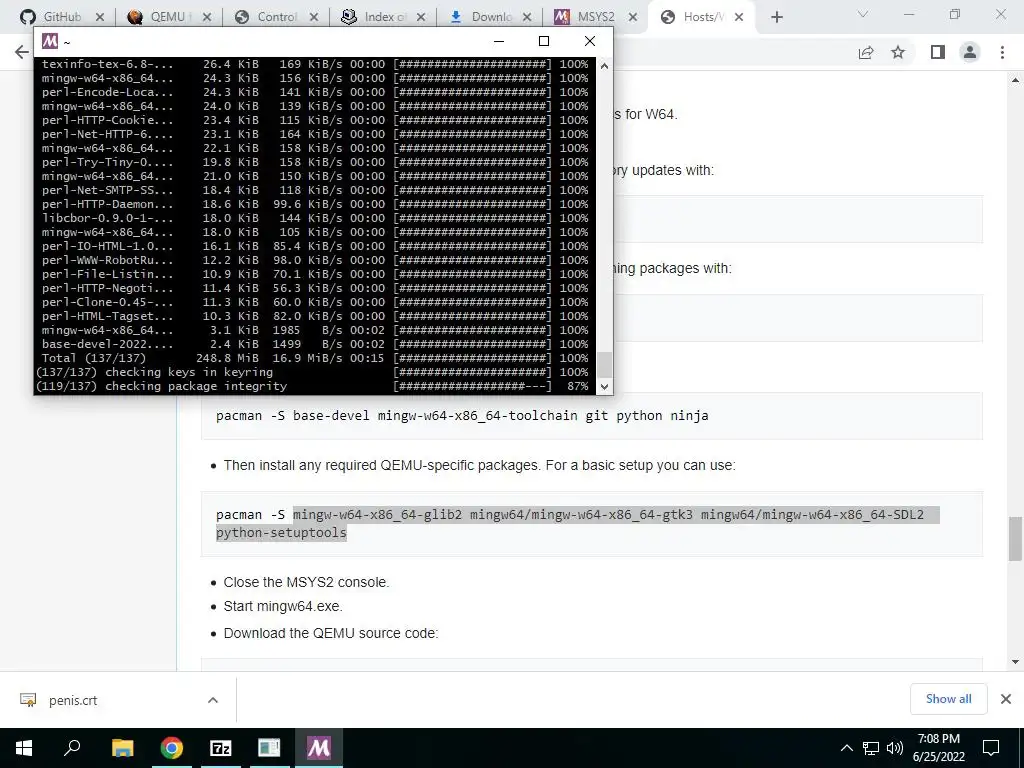Viewport: 1024px width, 768px height.
Task: Maximize the MSYS2 terminal window
Action: coord(543,41)
